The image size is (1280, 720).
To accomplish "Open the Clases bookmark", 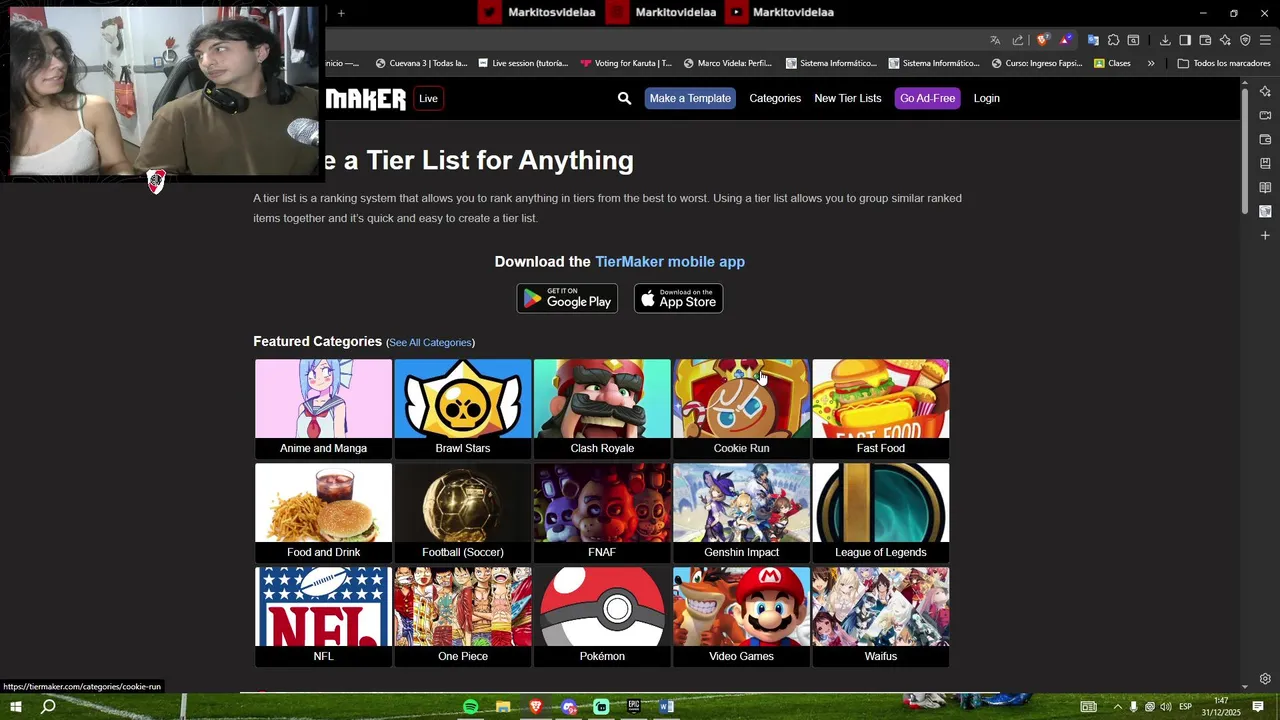I will [x=1112, y=63].
